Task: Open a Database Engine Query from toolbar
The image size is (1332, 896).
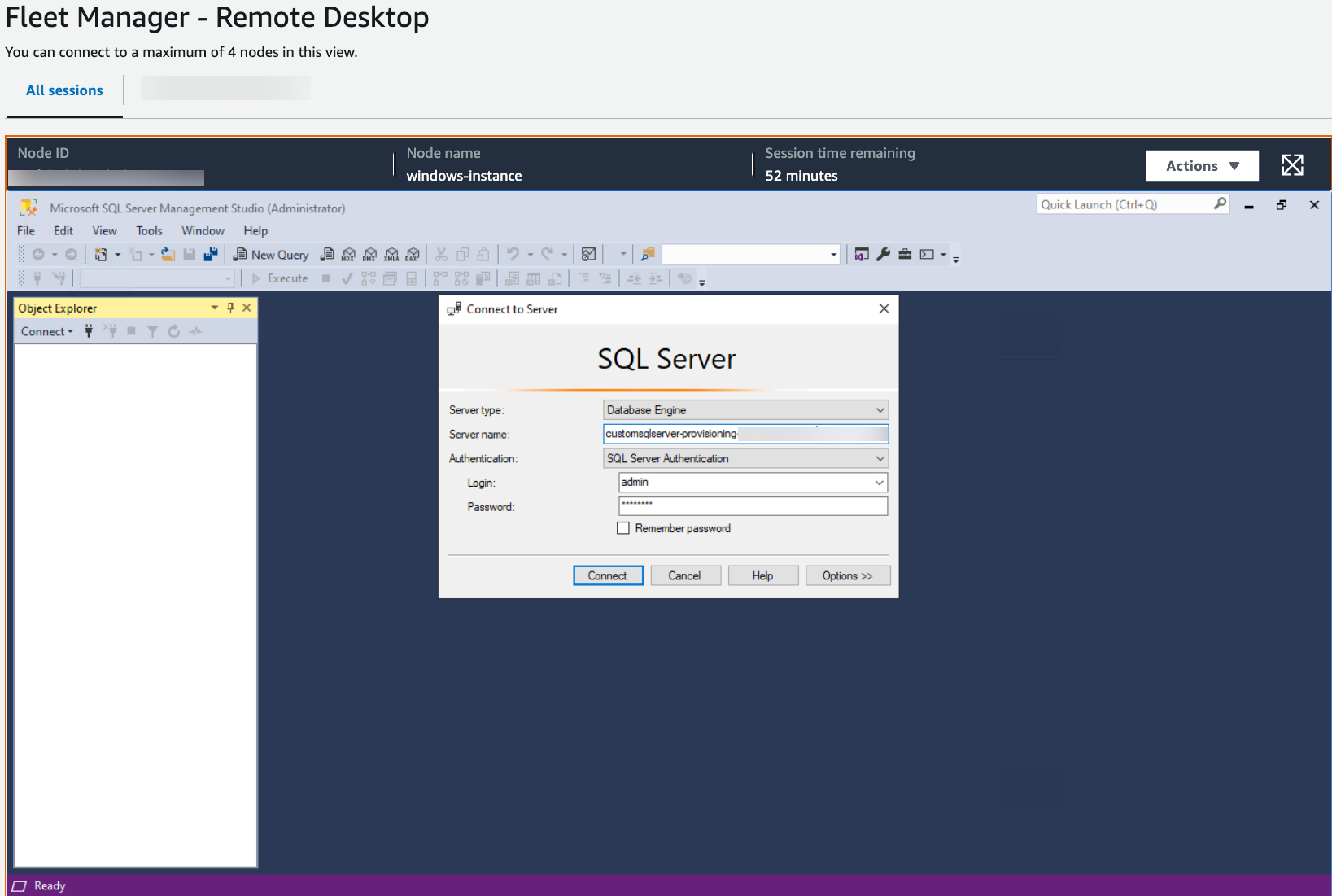Action: (327, 255)
